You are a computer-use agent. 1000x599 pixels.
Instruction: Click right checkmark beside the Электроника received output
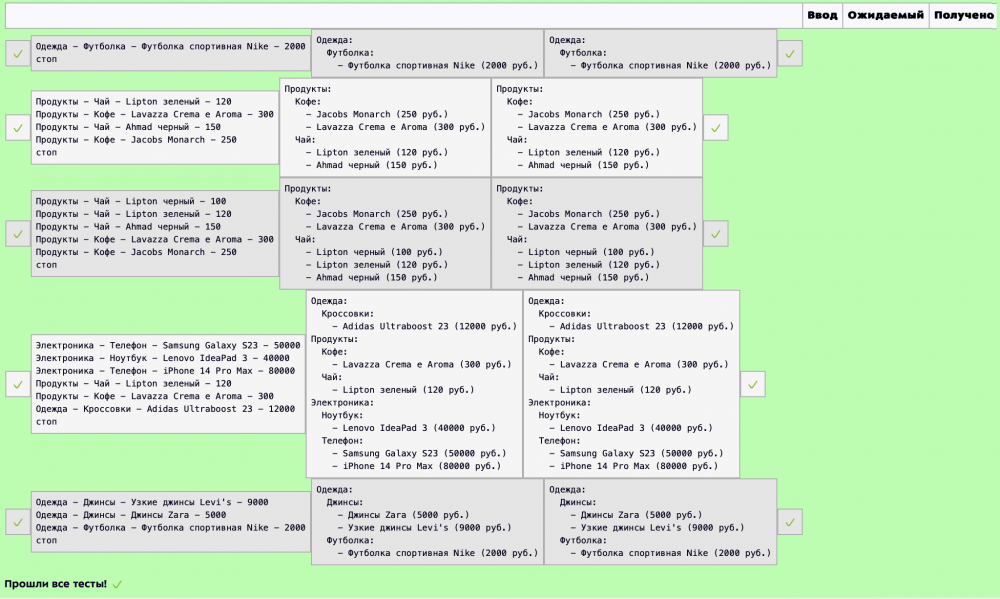[x=753, y=384]
